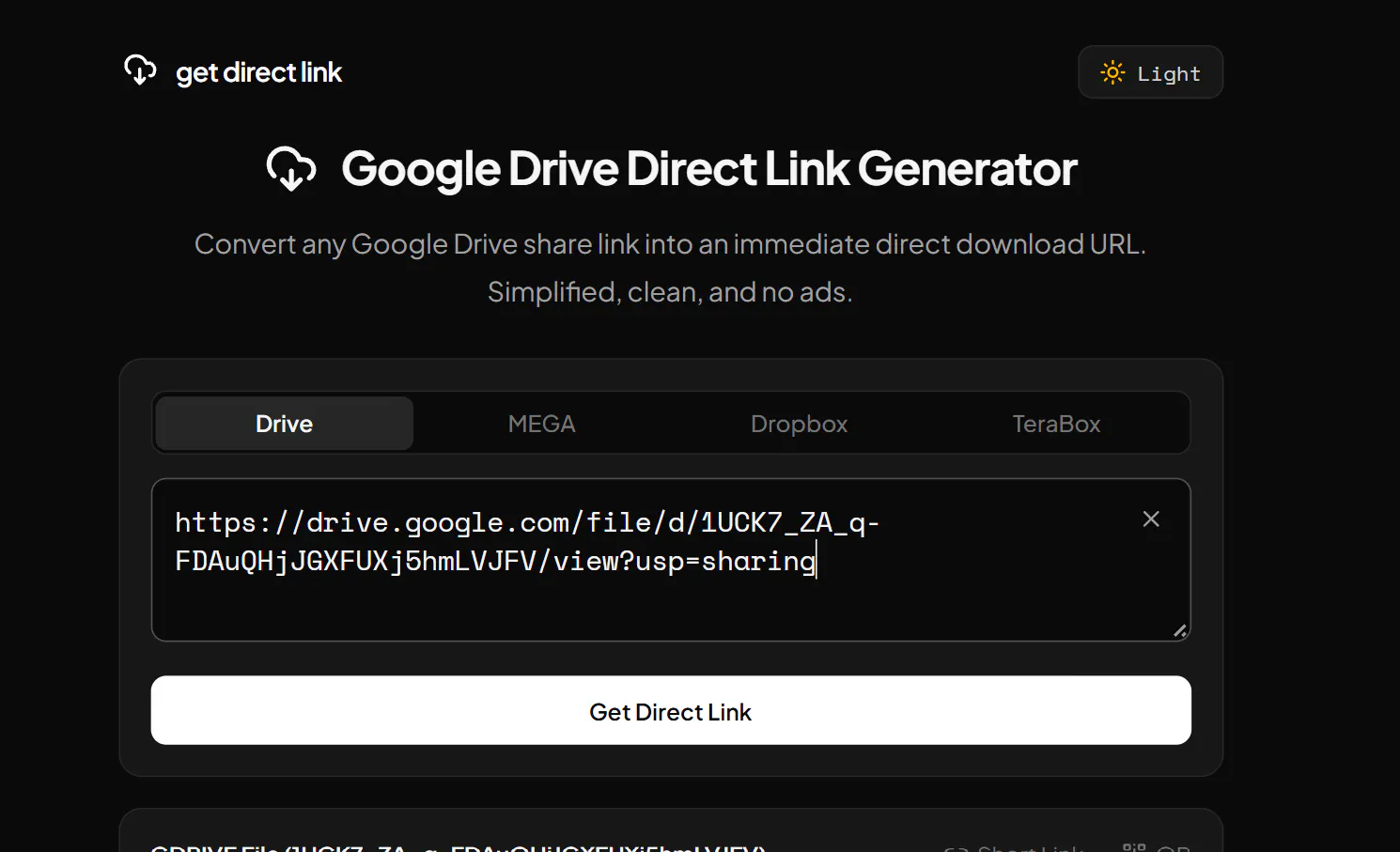1400x852 pixels.
Task: Focus the Google Drive share link text box
Action: (671, 560)
